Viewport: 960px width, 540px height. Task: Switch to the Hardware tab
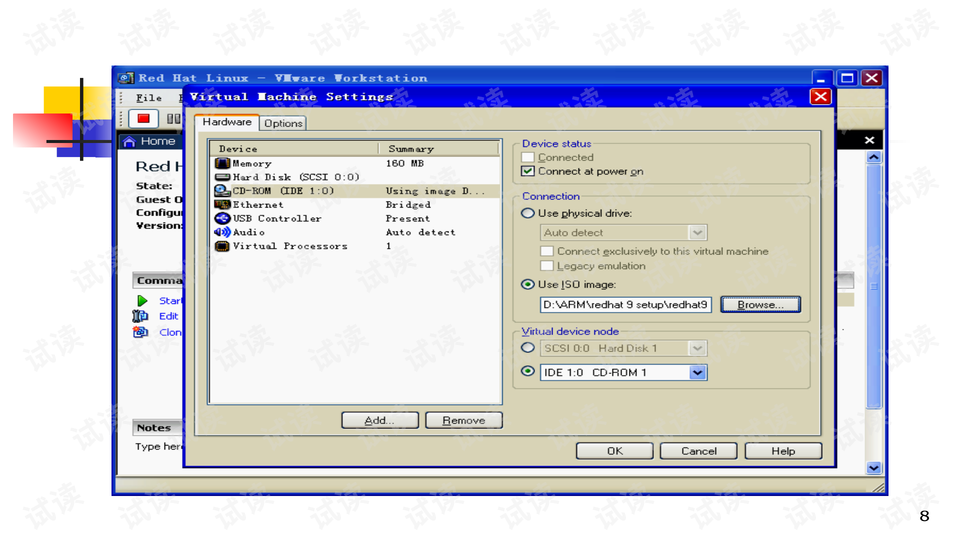pos(227,122)
